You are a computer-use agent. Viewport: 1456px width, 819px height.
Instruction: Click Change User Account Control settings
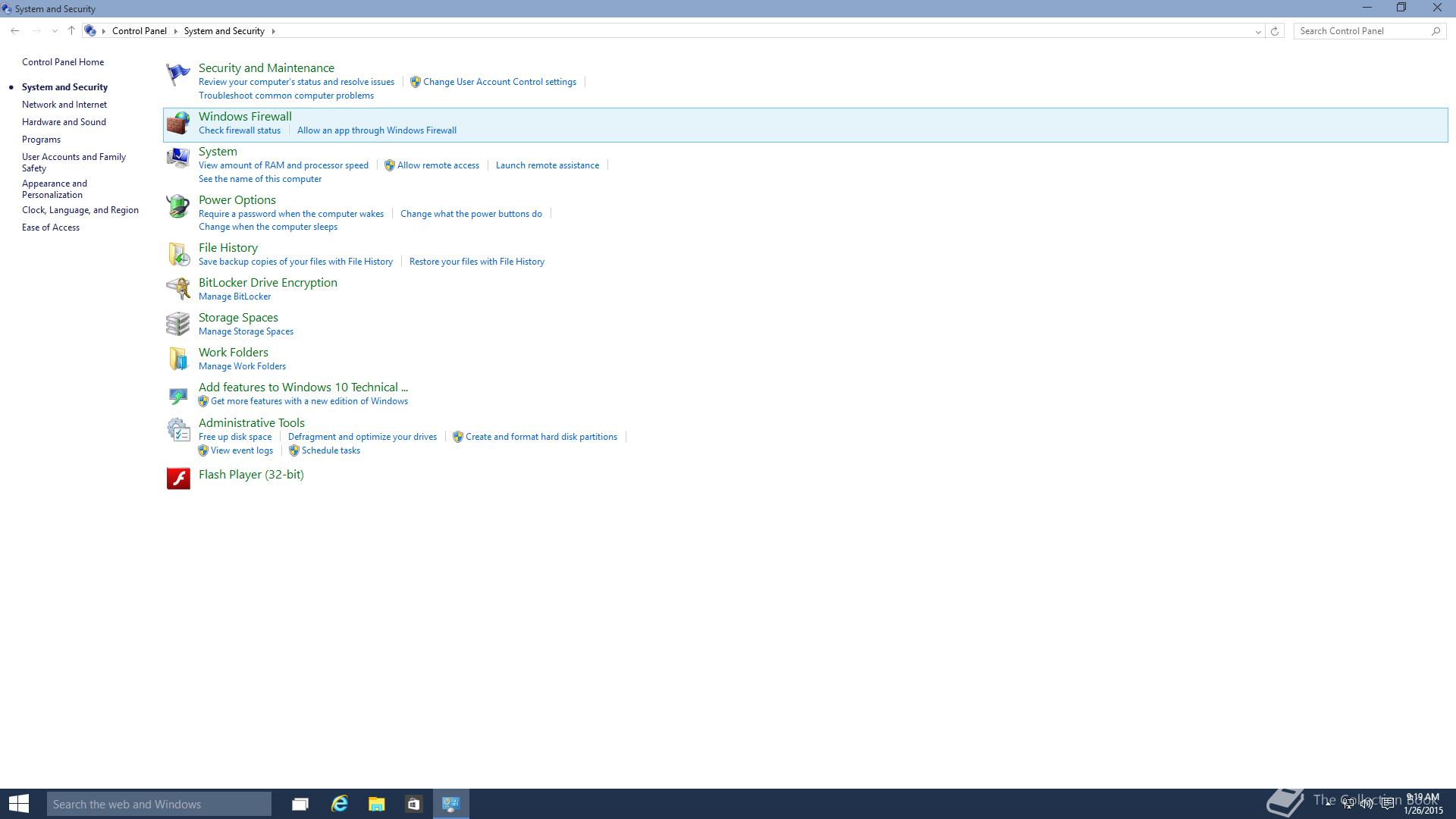tap(500, 82)
